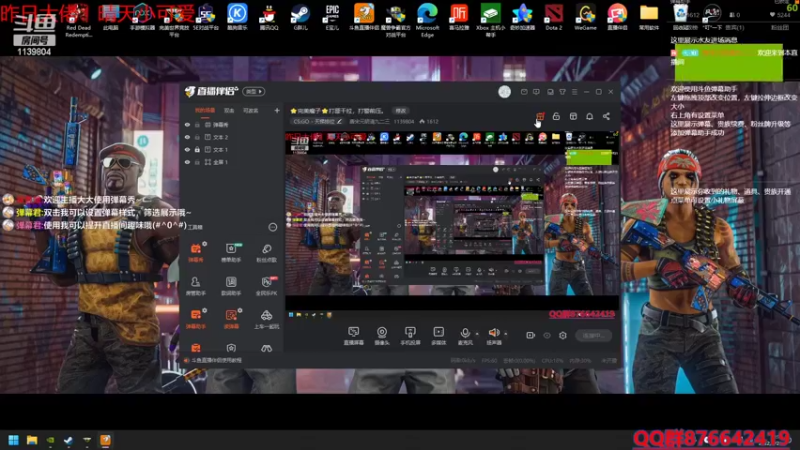800x450 pixels.
Task: Click the padlock icon beside the gift icon
Action: click(556, 116)
